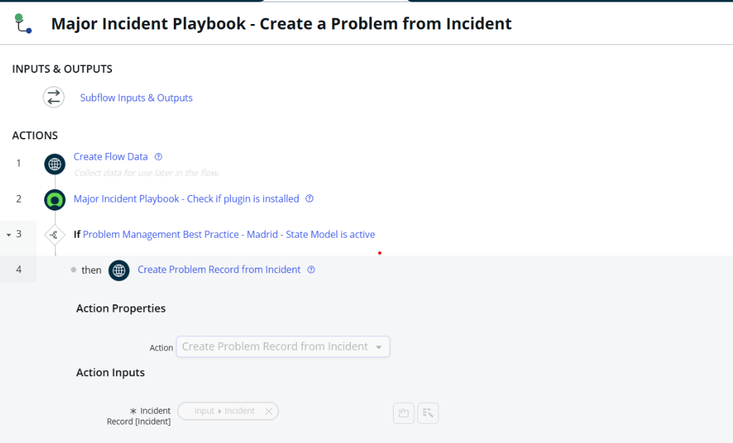Click the subflow icon beside the playbook title

pyautogui.click(x=23, y=23)
